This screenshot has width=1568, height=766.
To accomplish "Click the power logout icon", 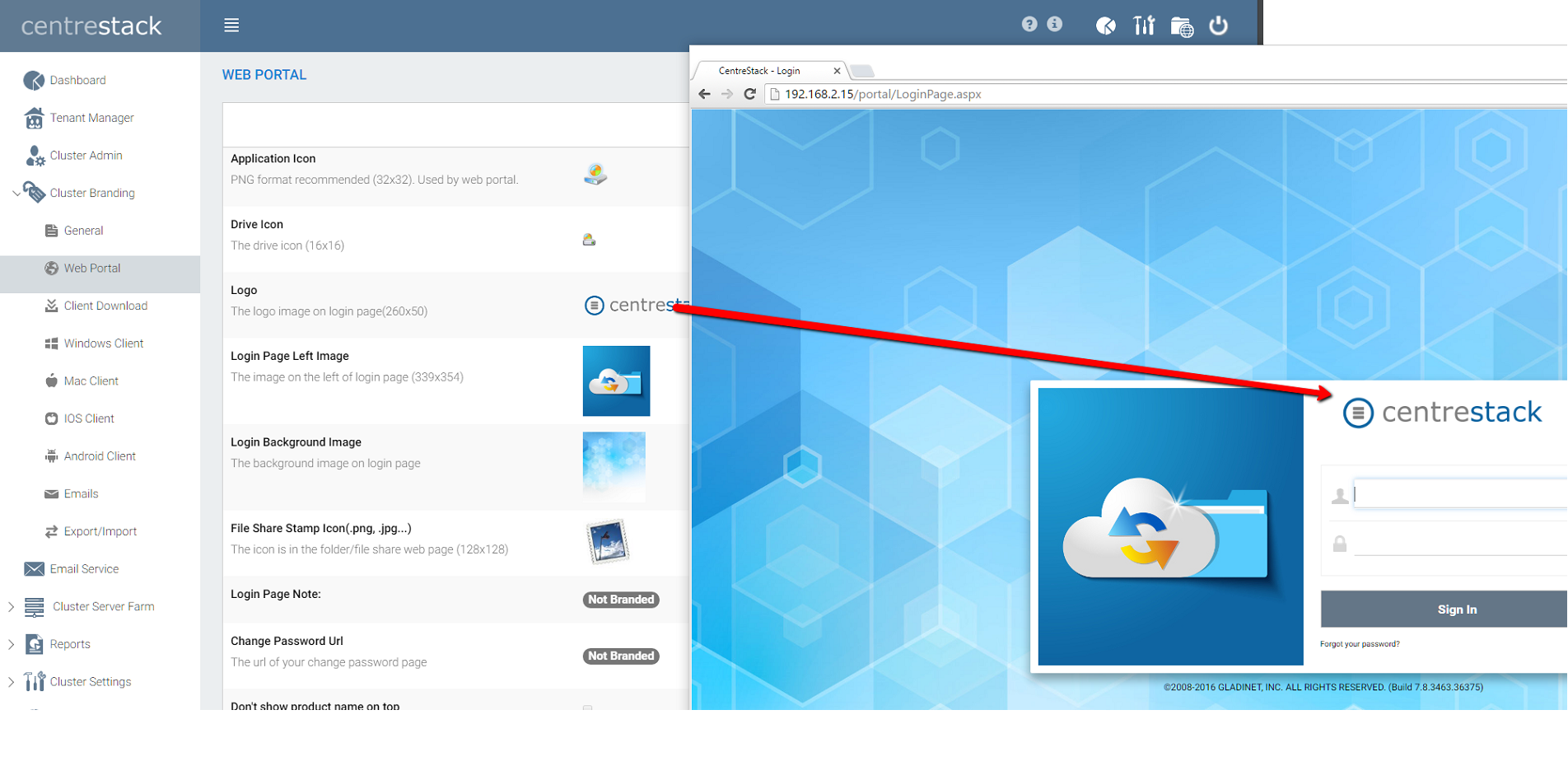I will [1219, 26].
